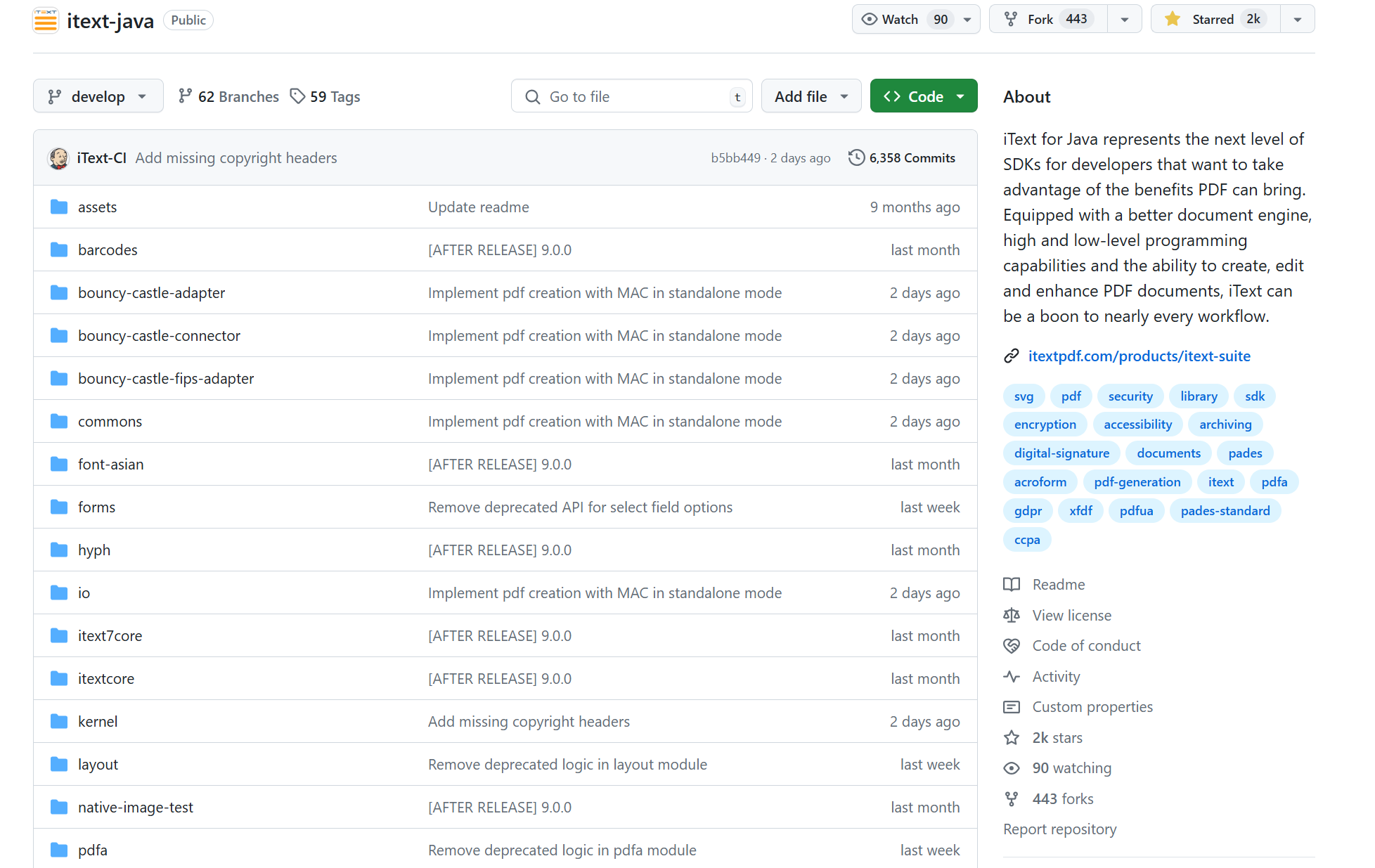Click the folder icon for kernel
The width and height of the screenshot is (1375, 868).
pyautogui.click(x=59, y=722)
